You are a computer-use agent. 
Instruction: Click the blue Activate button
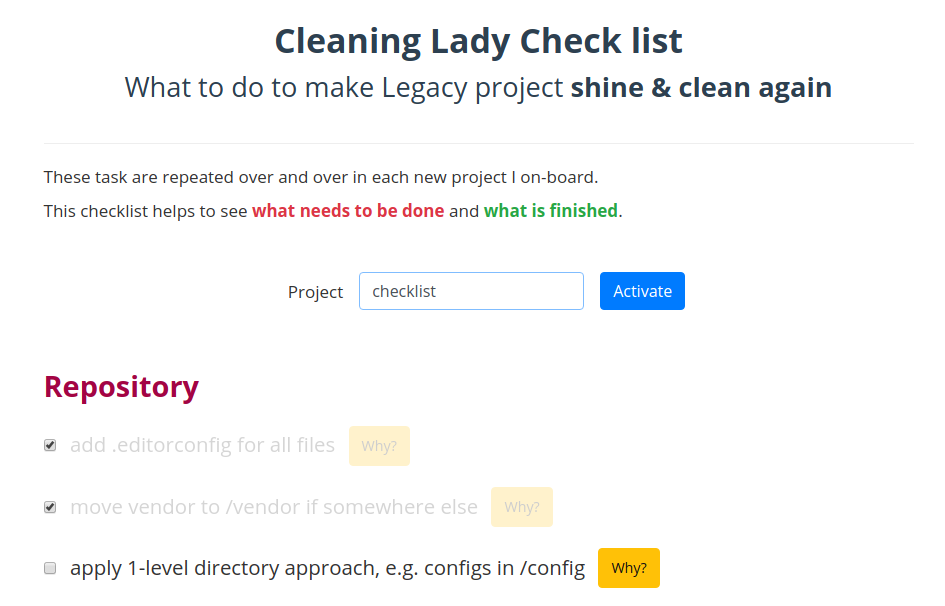coord(642,291)
